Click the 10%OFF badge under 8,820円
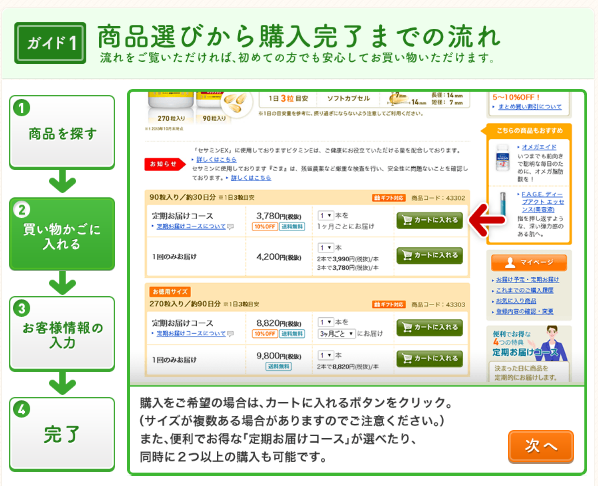The image size is (598, 486). pos(265,334)
